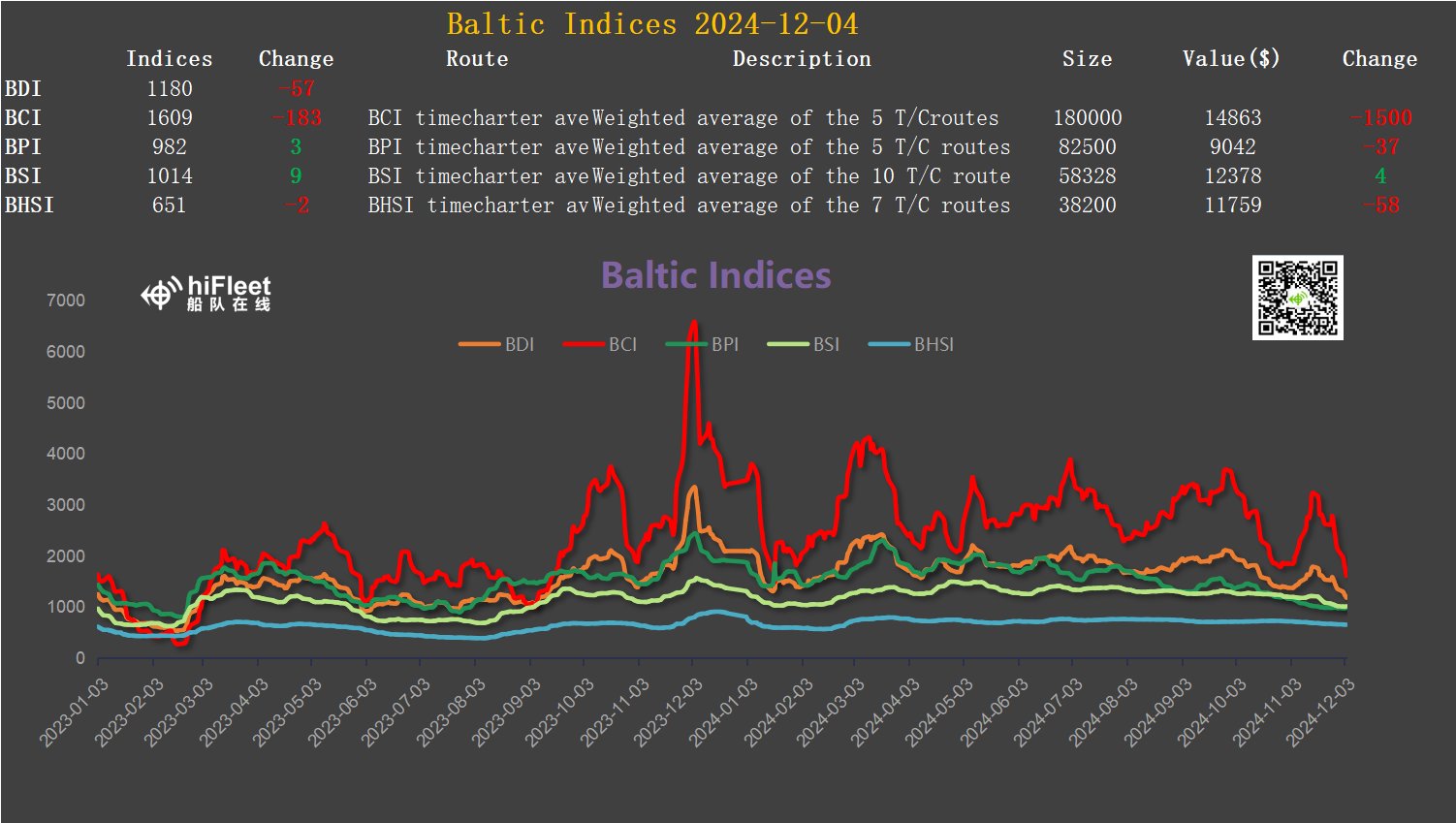Click the 7000 y-axis label
The width and height of the screenshot is (1456, 823).
point(66,301)
